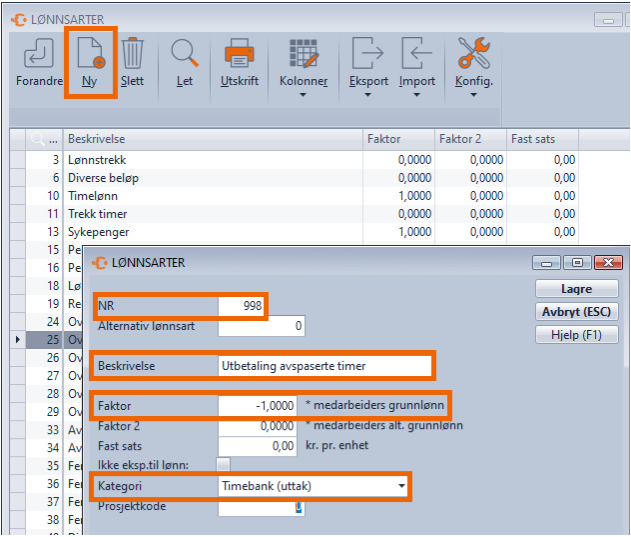Open the Kategori combo box
The height and width of the screenshot is (537, 631).
click(313, 486)
